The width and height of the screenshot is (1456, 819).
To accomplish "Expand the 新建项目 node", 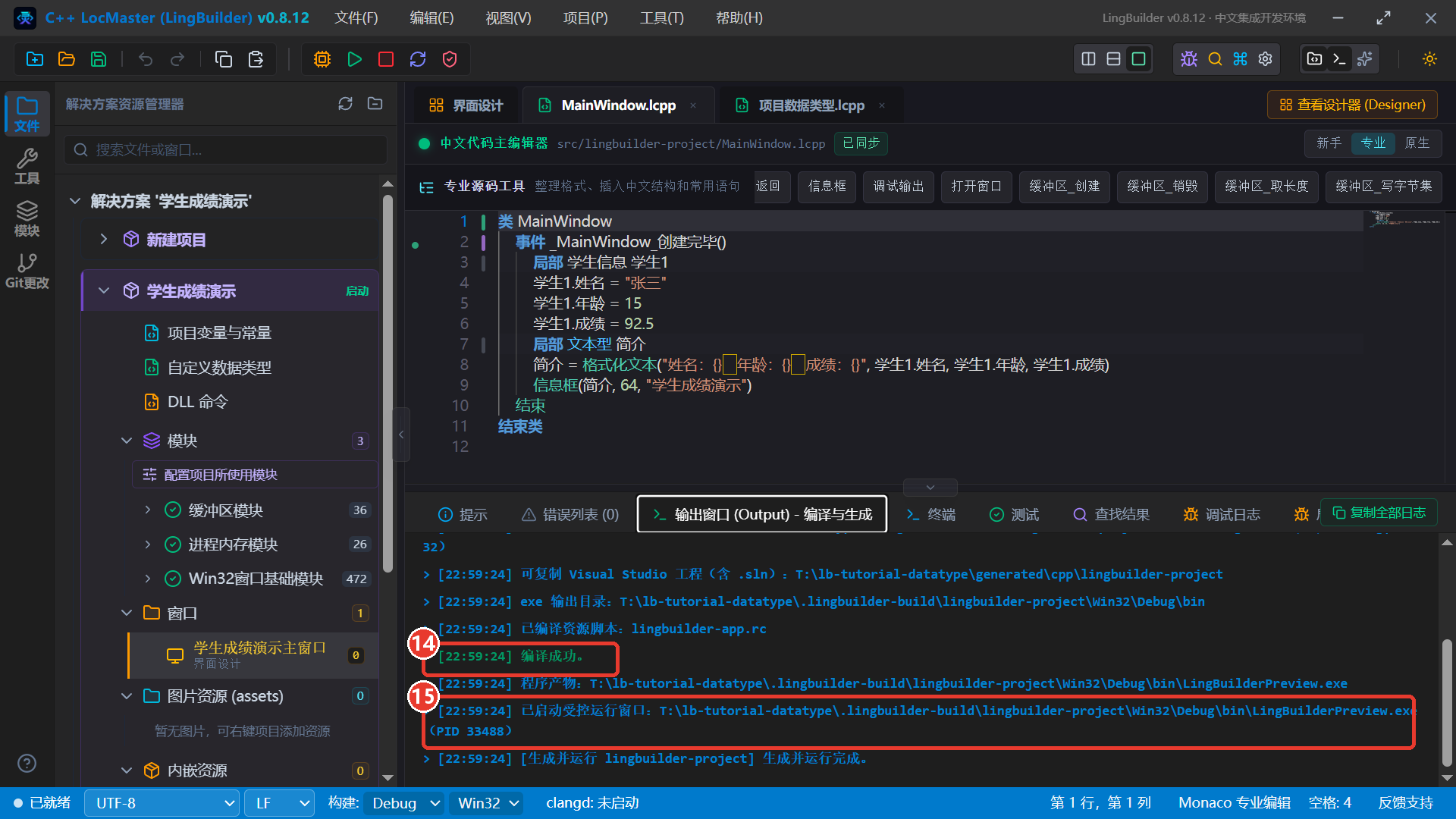I will [104, 240].
